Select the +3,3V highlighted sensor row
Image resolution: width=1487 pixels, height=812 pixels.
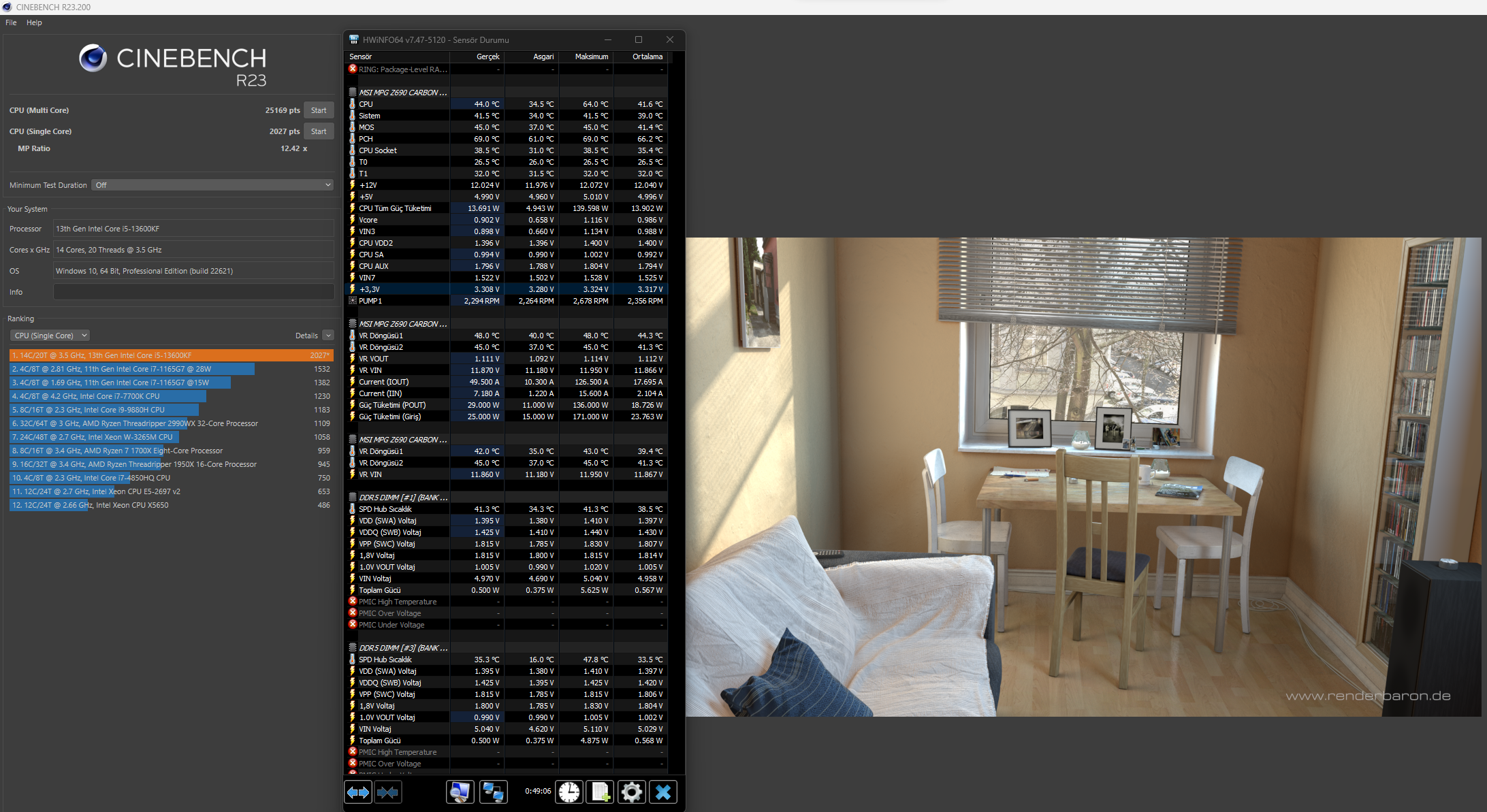[x=507, y=289]
